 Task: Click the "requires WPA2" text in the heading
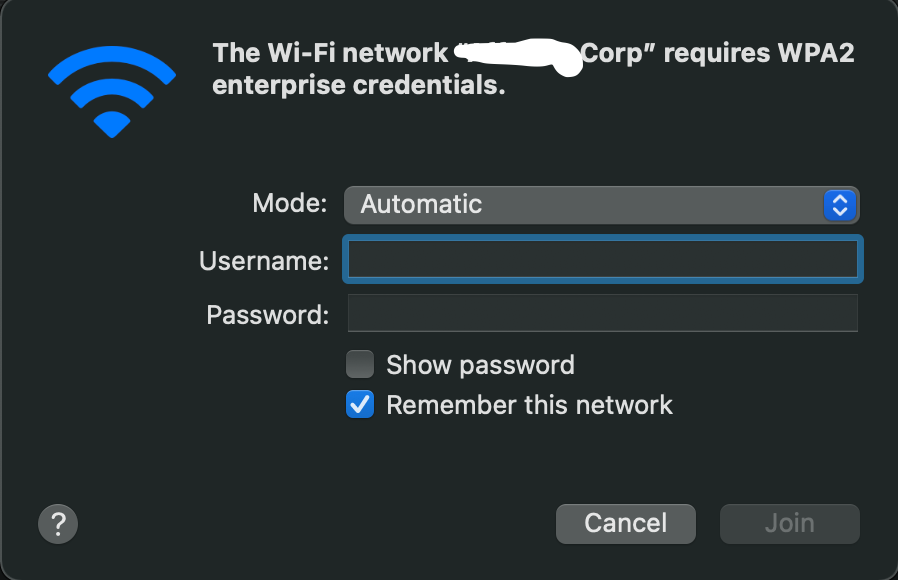coord(759,52)
